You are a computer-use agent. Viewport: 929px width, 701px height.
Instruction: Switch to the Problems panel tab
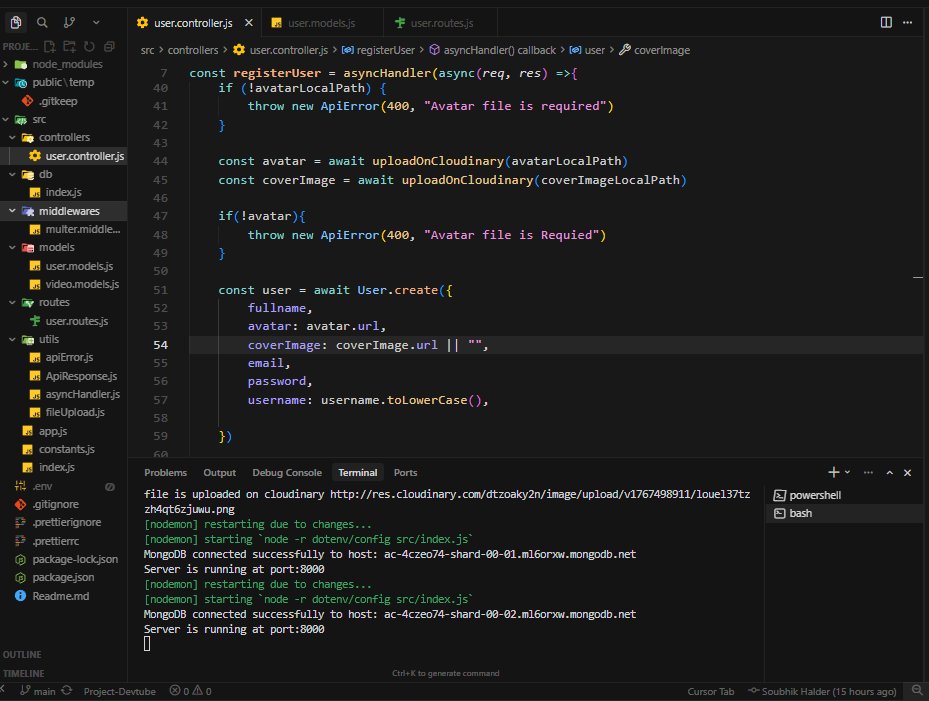click(165, 472)
